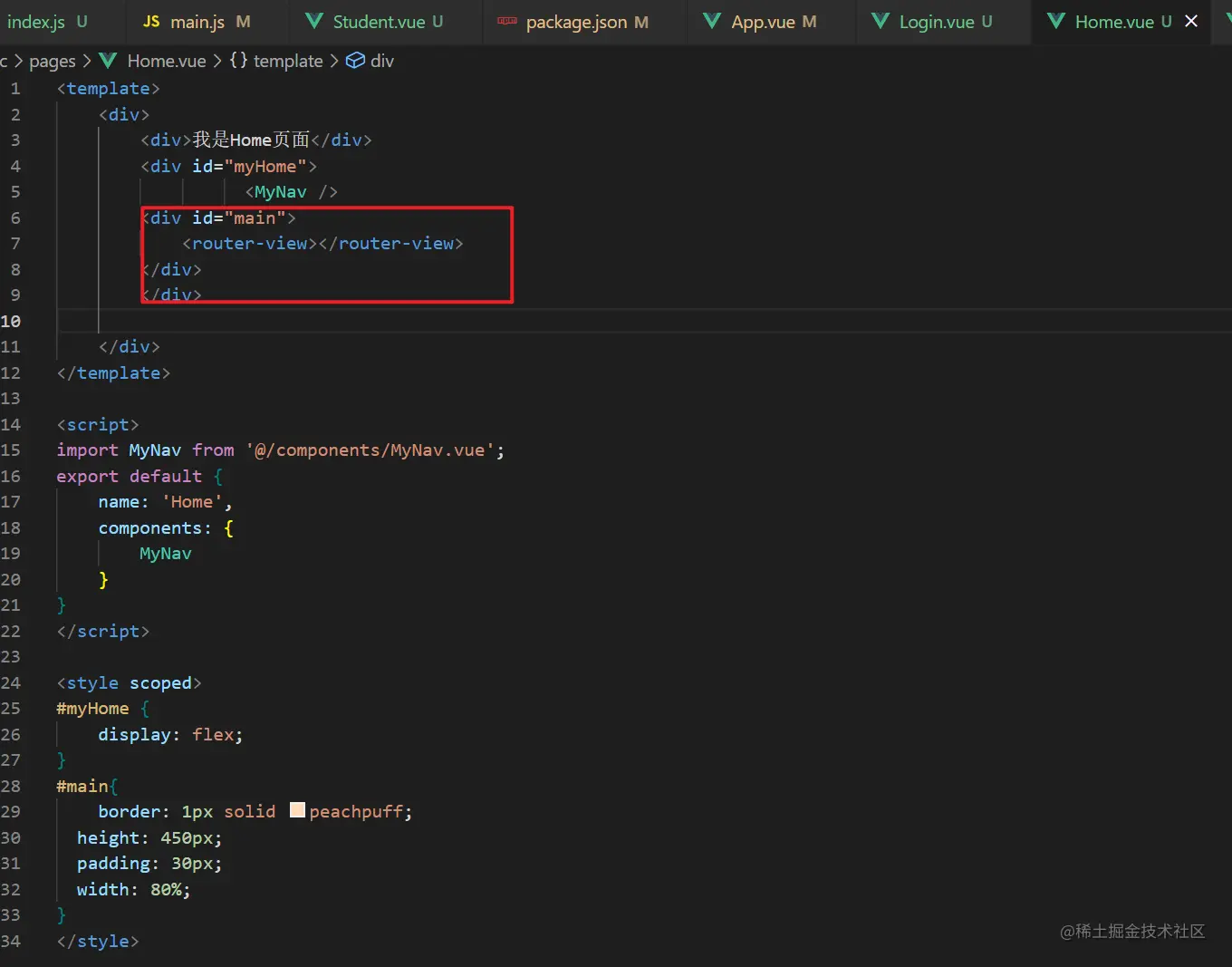Switch to the App.vue tab

point(764,22)
